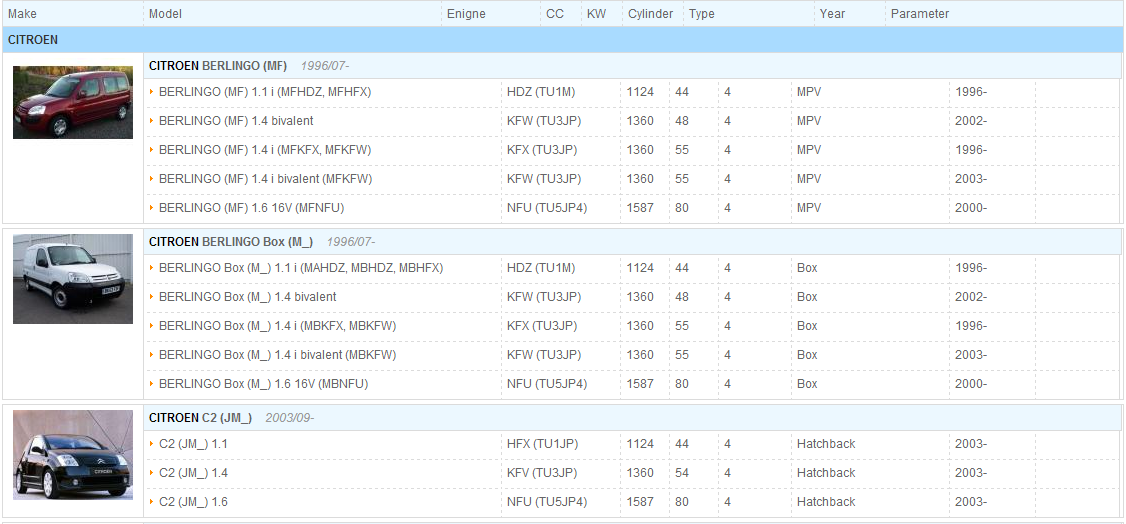Click the orange arrow beside BERLINGO (MF) 1.6 16V
This screenshot has width=1126, height=524.
click(152, 207)
